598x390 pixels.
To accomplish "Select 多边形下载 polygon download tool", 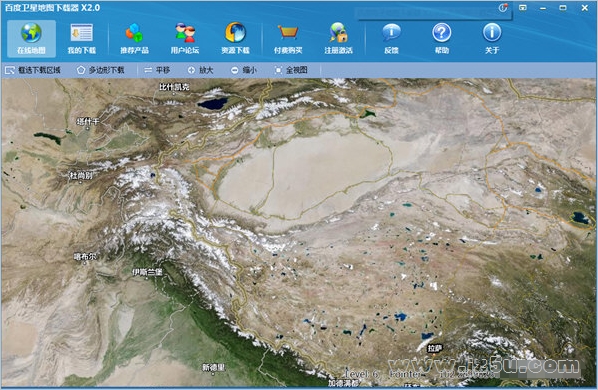I will click(x=101, y=70).
